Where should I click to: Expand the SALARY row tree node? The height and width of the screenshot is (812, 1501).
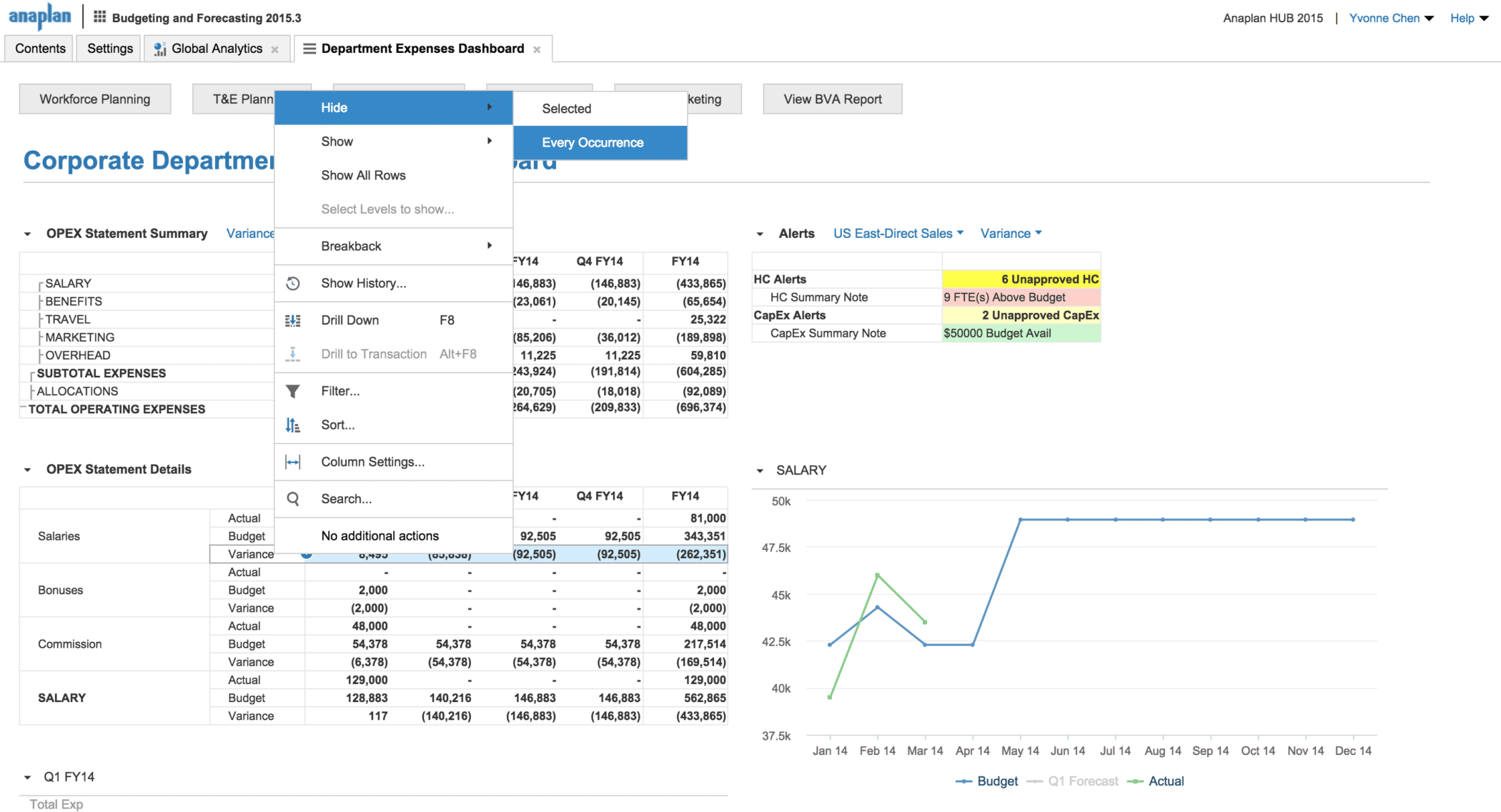pos(41,284)
